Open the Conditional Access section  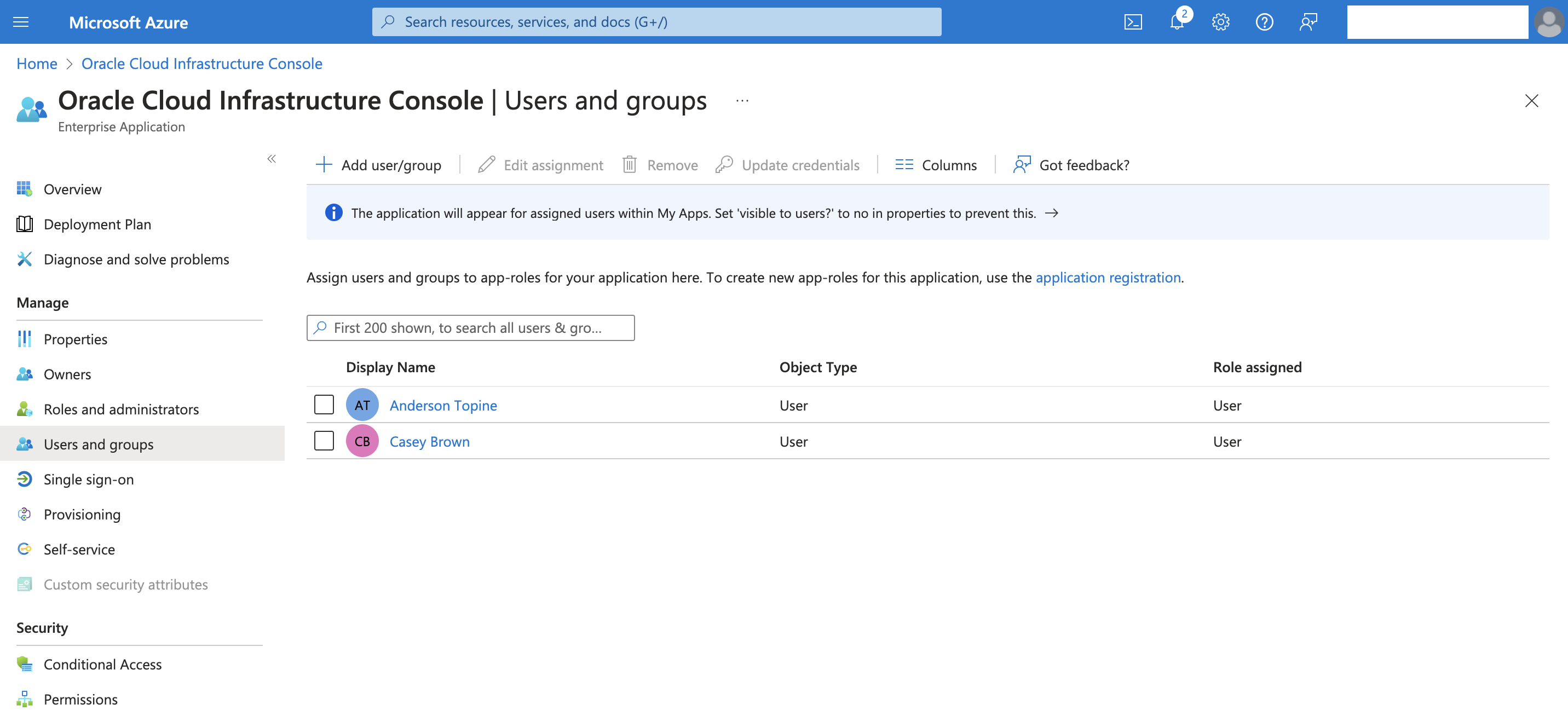tap(102, 664)
